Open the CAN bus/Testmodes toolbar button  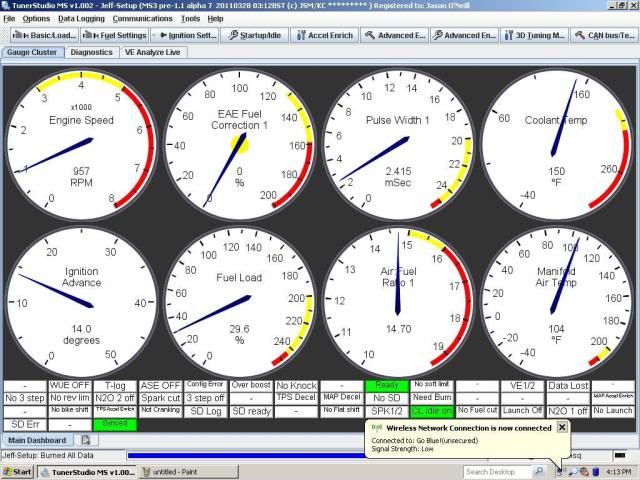(x=604, y=36)
